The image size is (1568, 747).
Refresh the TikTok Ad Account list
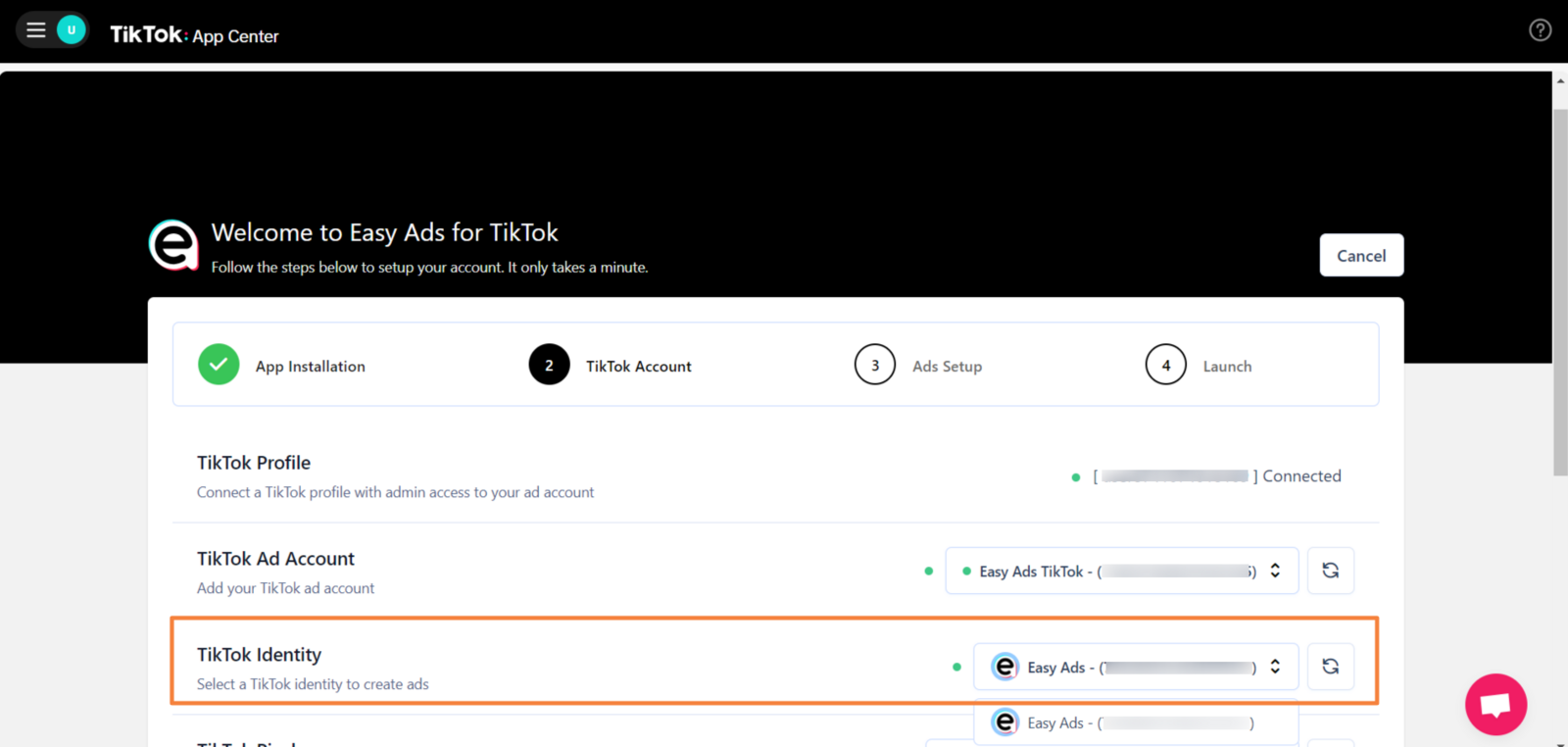1330,571
